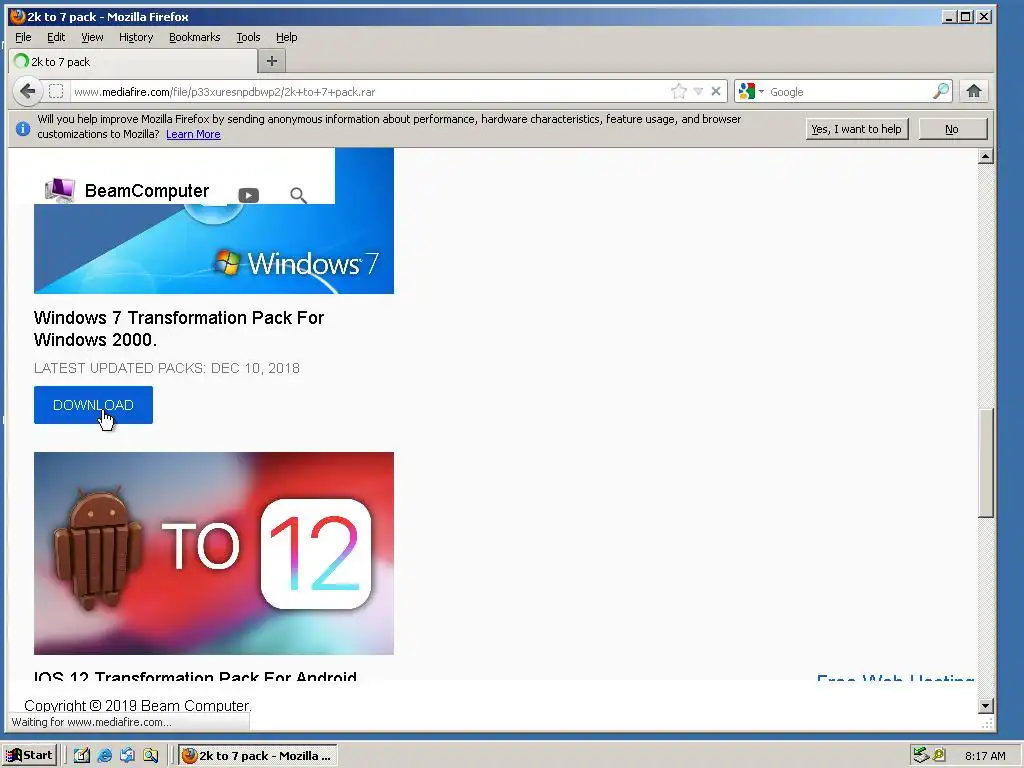Image resolution: width=1024 pixels, height=768 pixels.
Task: Open the History menu
Action: pyautogui.click(x=136, y=37)
